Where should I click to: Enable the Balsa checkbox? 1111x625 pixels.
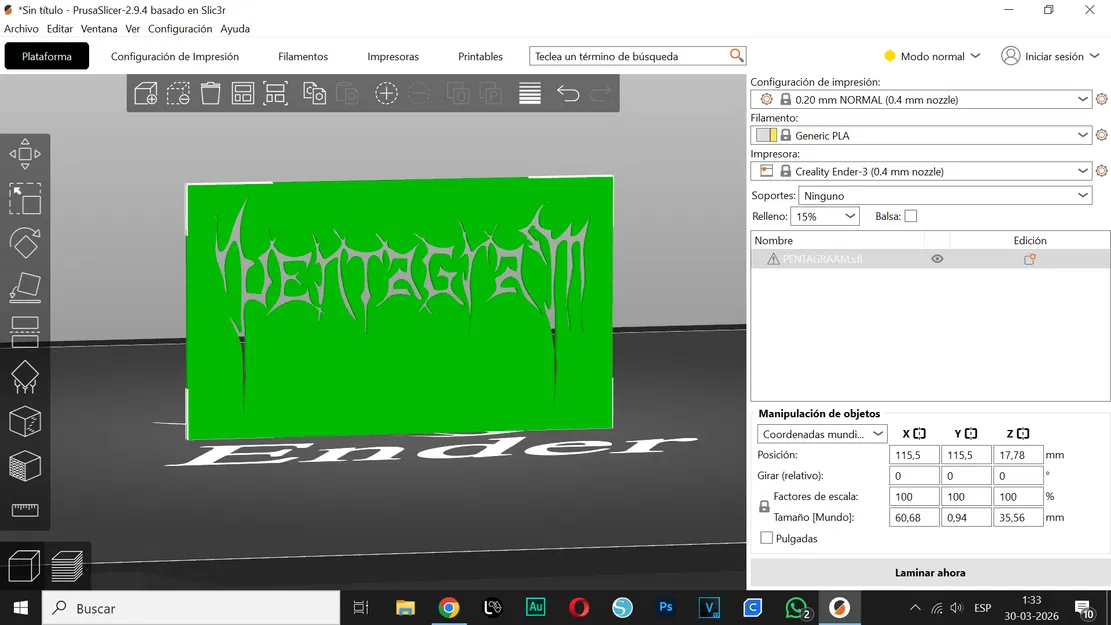coord(909,216)
